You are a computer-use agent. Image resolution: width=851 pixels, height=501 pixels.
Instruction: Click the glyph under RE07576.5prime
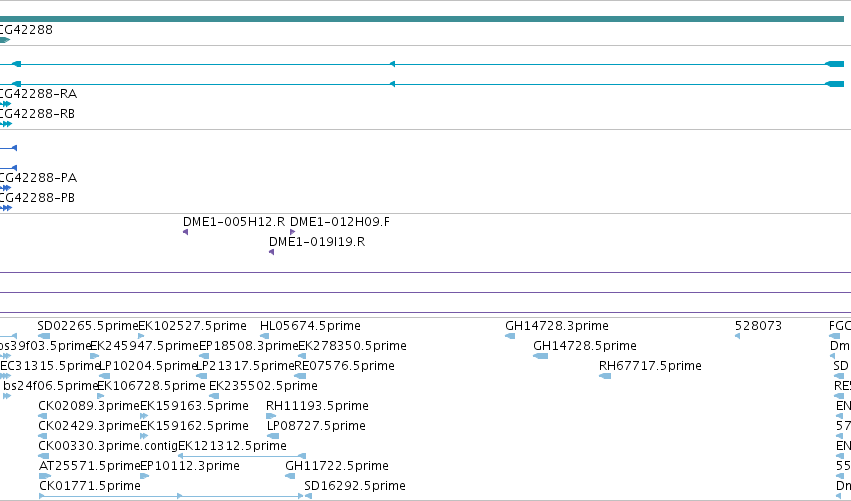point(300,376)
